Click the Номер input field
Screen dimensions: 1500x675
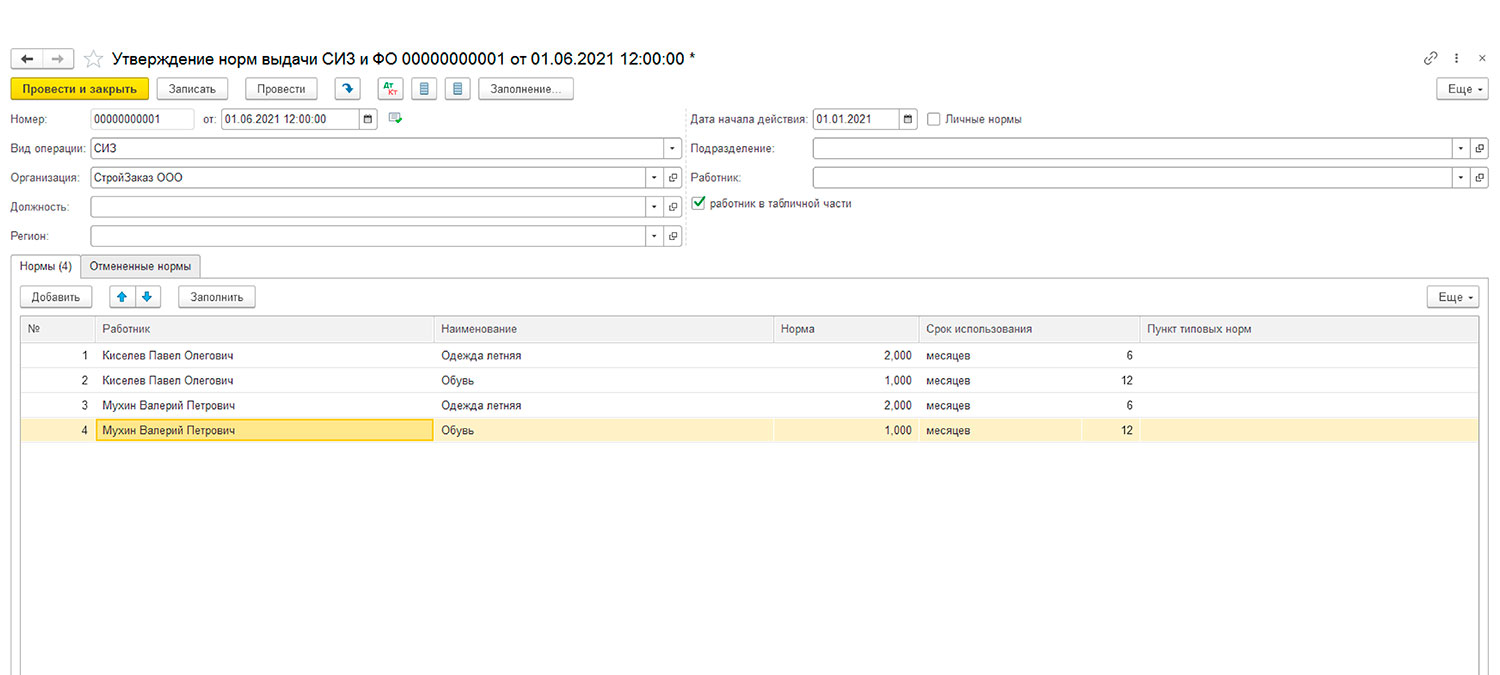(x=142, y=119)
